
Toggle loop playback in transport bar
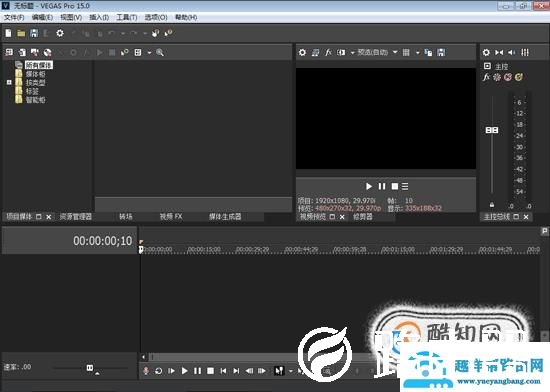[x=159, y=371]
